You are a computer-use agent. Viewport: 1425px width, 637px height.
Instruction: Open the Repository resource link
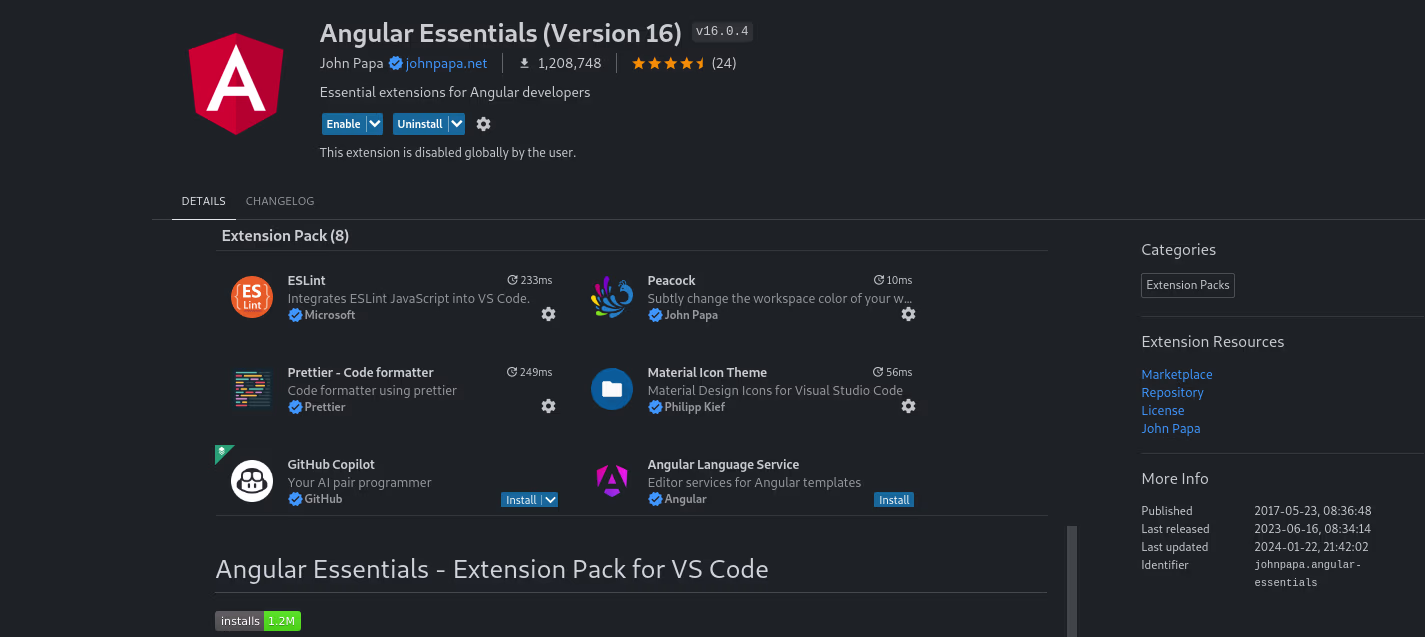tap(1172, 393)
